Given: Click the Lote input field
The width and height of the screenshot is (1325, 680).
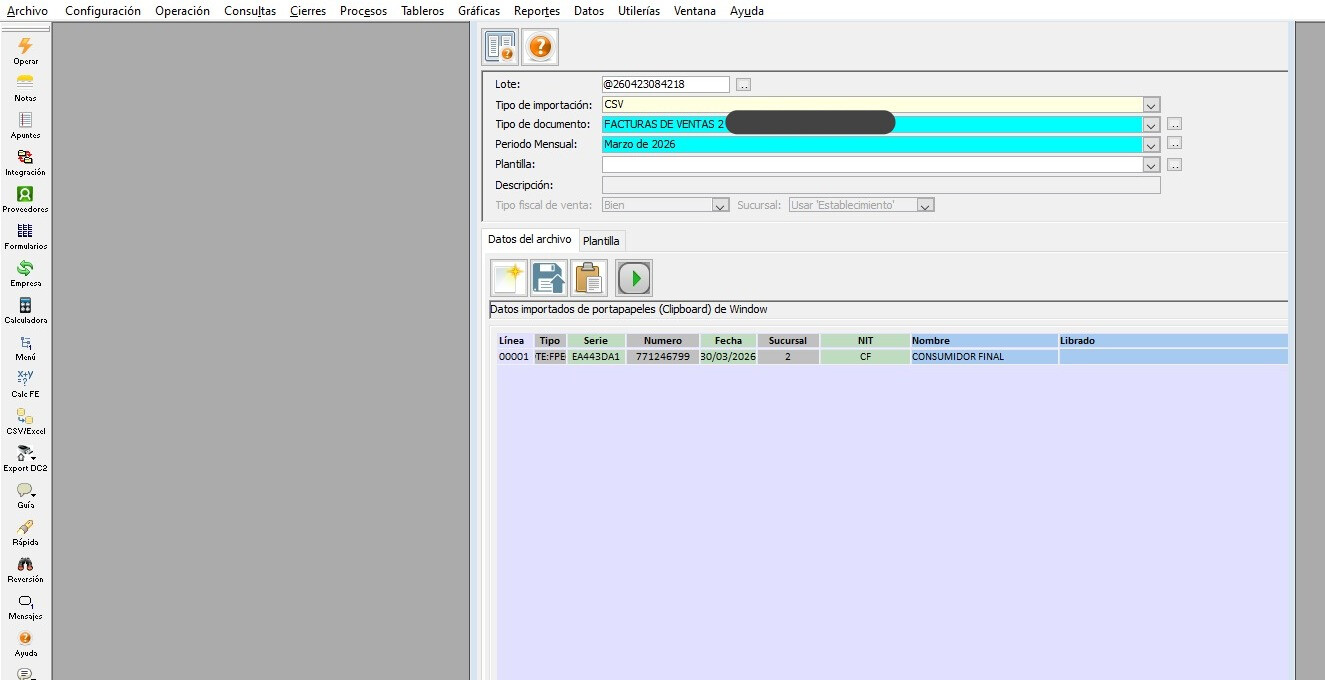Looking at the screenshot, I should 665,85.
